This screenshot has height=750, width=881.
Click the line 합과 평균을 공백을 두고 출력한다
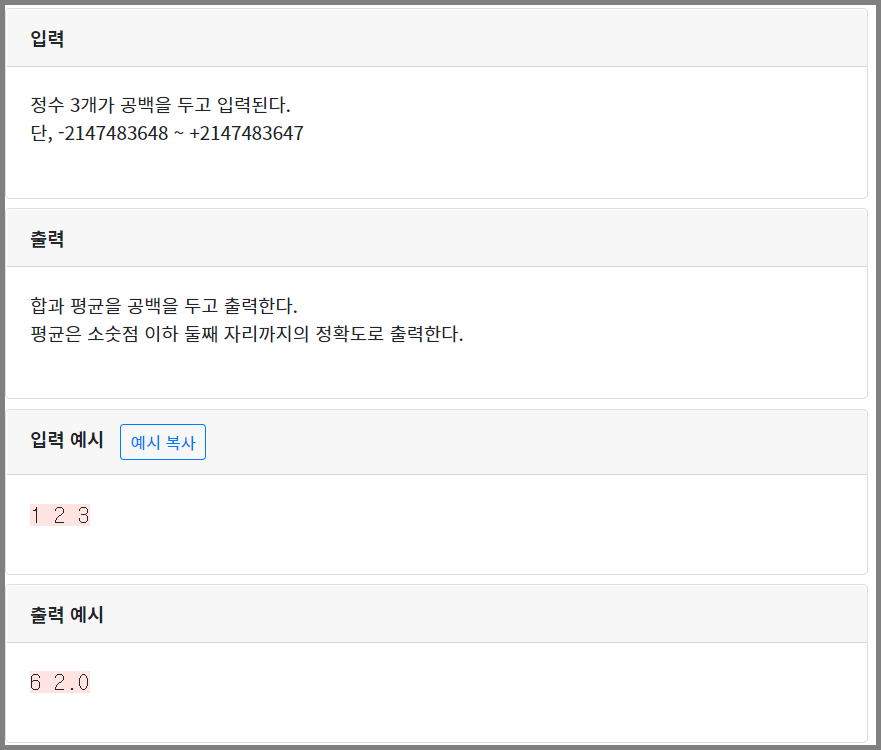coord(164,306)
